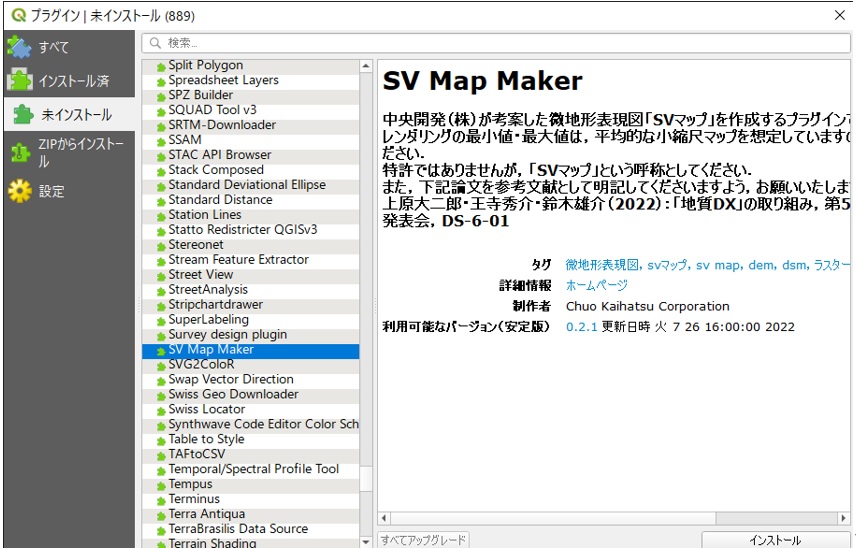Switch to インストール済 tab

[69, 81]
